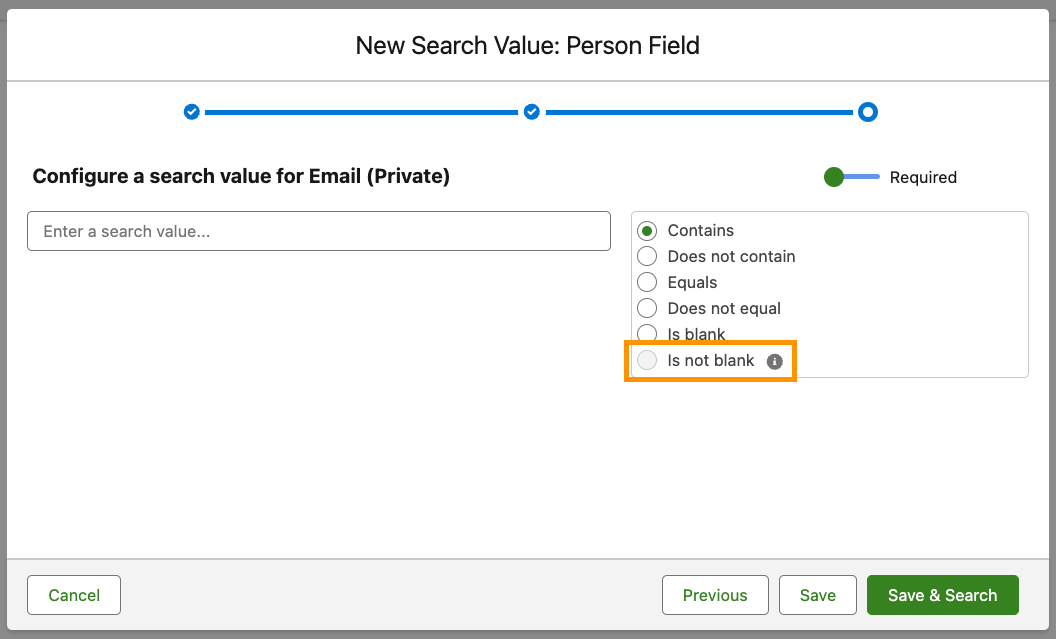Click the New Search Value dialog title
Screen dimensions: 1056x639
528,45
